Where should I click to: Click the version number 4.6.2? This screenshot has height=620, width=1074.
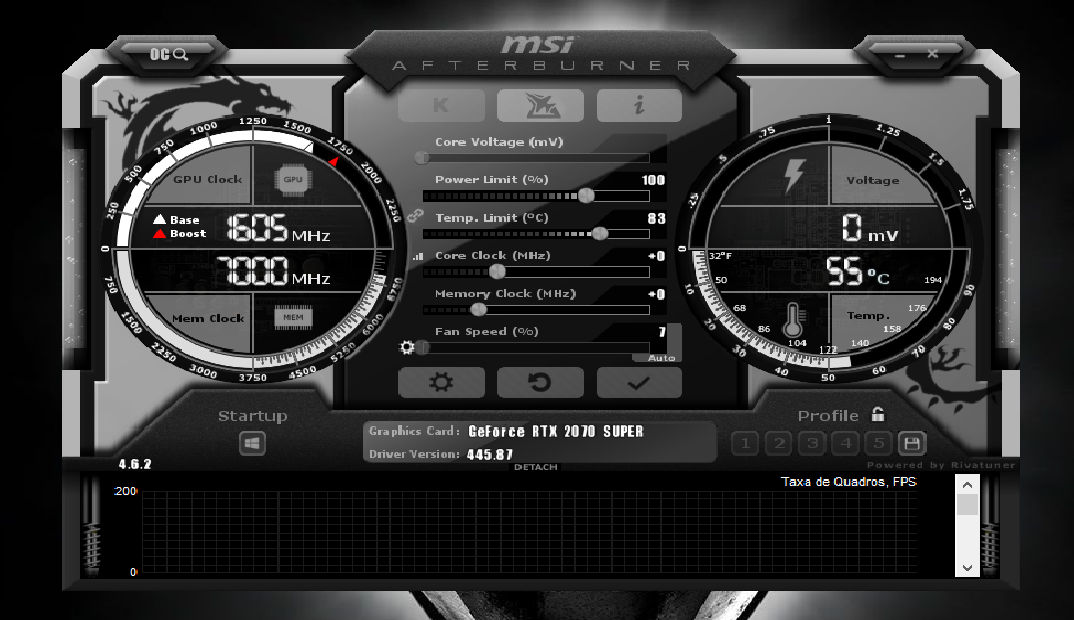tap(135, 464)
